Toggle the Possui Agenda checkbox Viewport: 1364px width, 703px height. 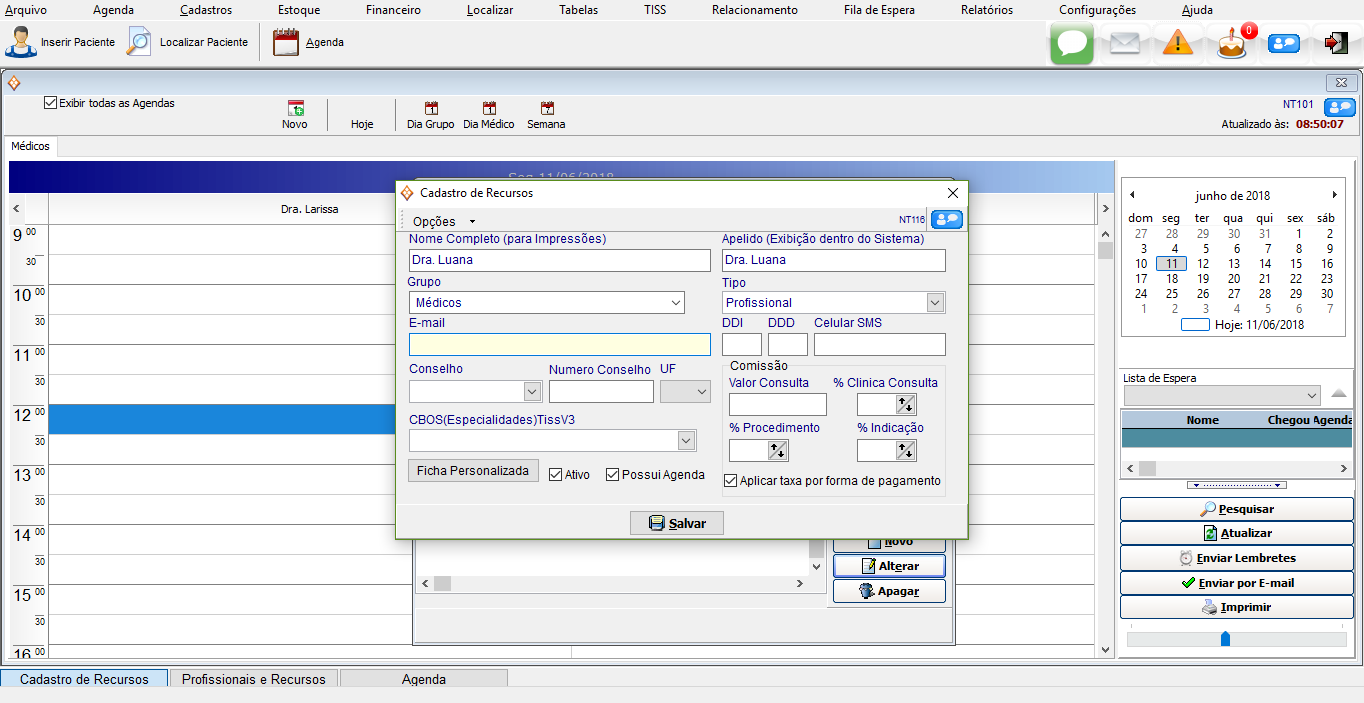click(x=613, y=475)
